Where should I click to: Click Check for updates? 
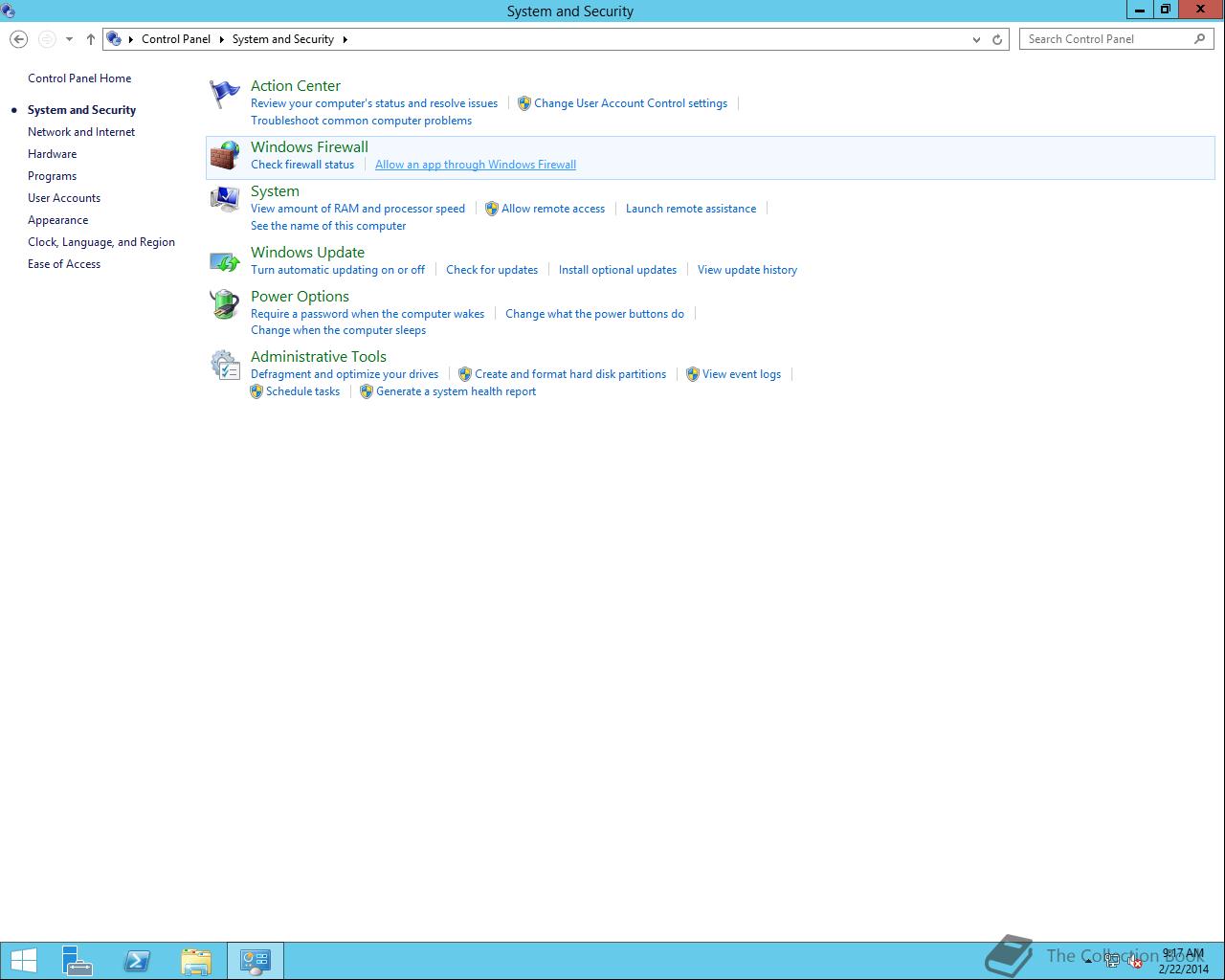492,270
